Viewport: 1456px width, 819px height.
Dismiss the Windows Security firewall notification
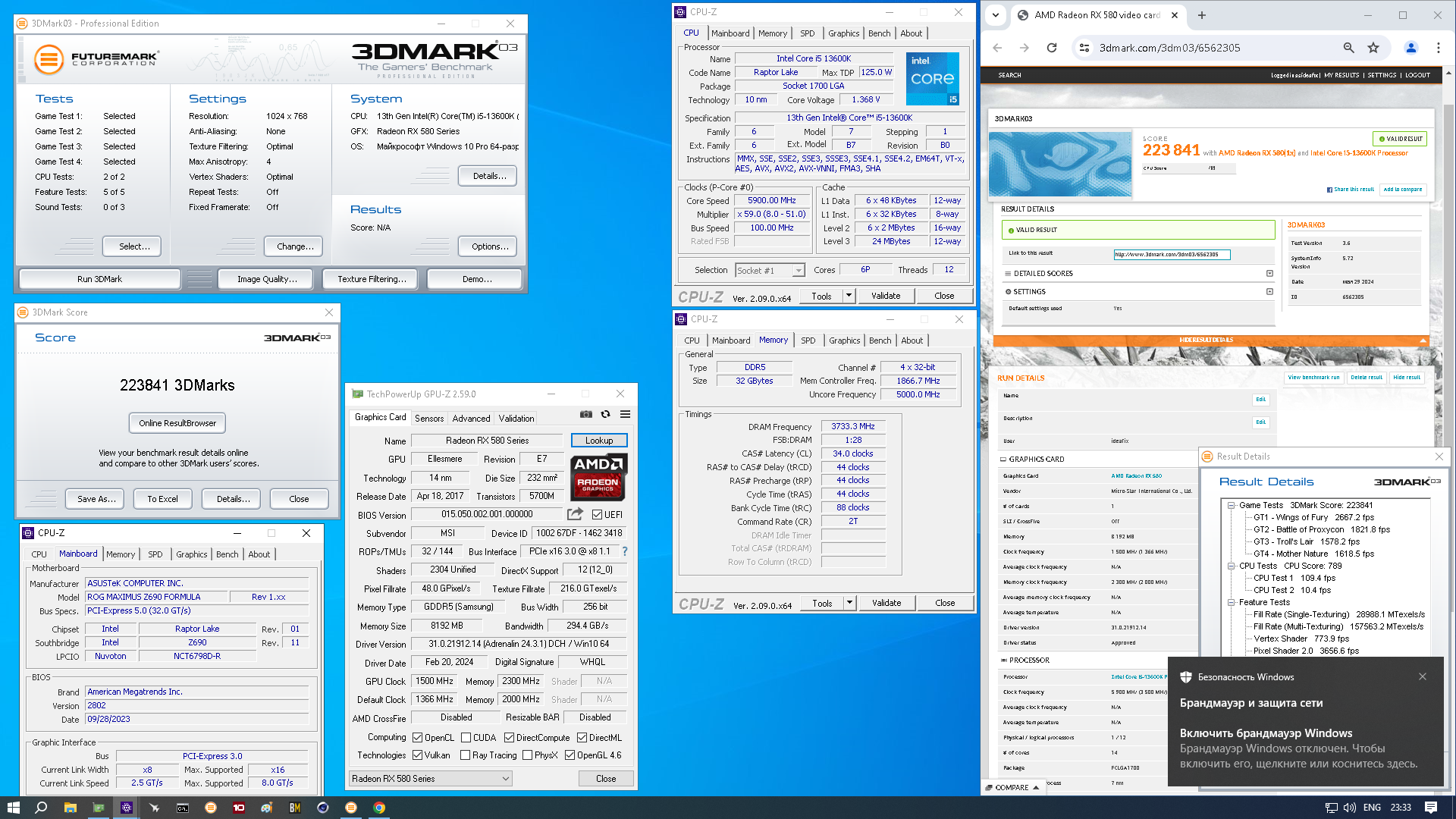click(x=1423, y=676)
